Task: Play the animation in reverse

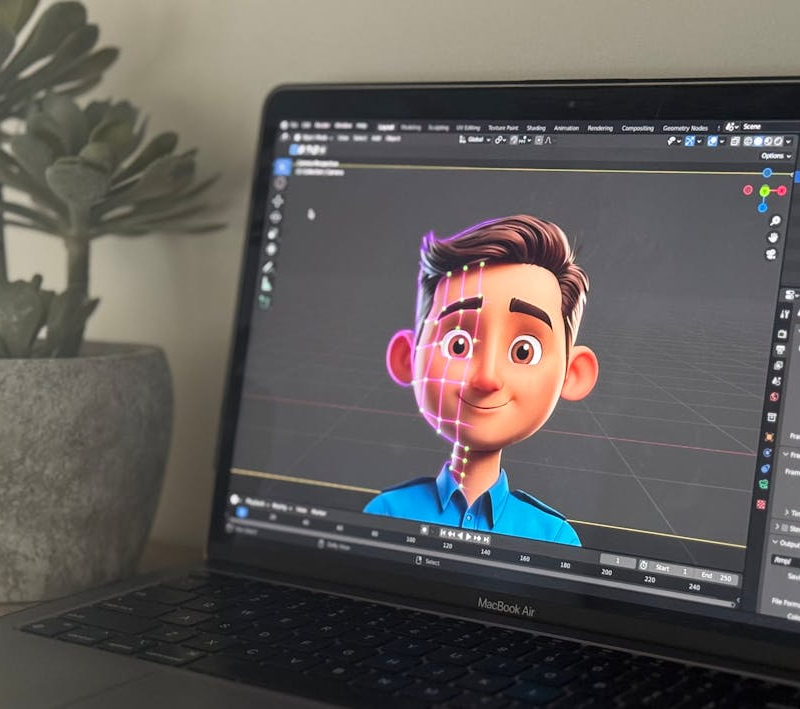Action: [460, 536]
